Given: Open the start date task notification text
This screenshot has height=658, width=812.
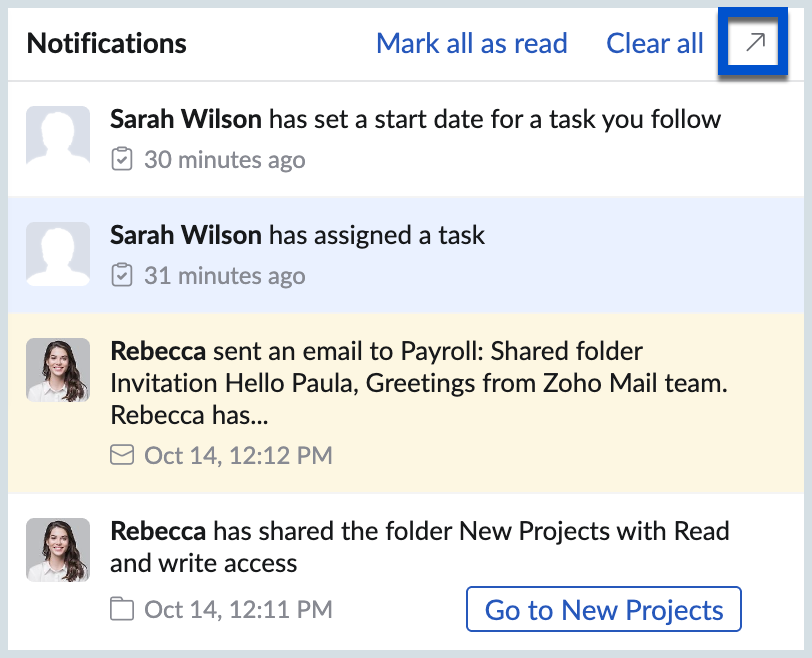Looking at the screenshot, I should click(415, 120).
